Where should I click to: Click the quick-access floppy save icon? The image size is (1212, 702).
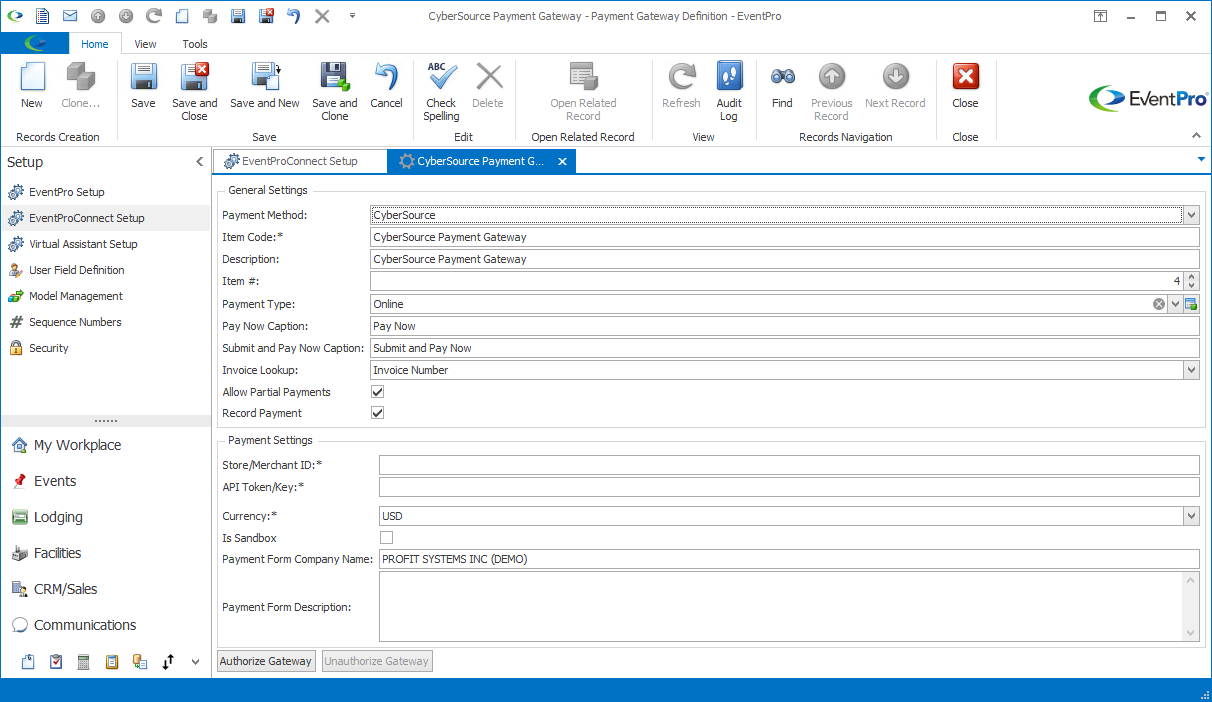coord(238,16)
